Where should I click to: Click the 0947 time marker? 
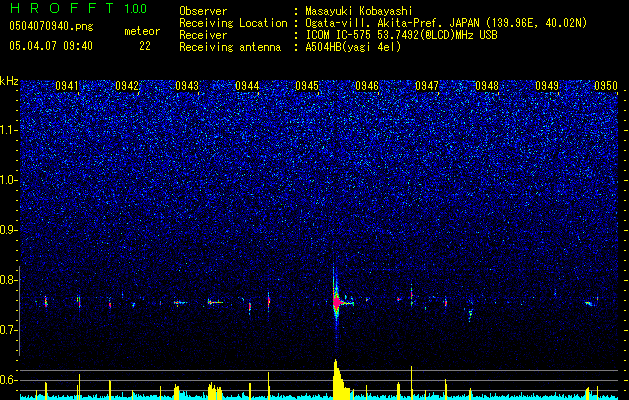[x=427, y=86]
